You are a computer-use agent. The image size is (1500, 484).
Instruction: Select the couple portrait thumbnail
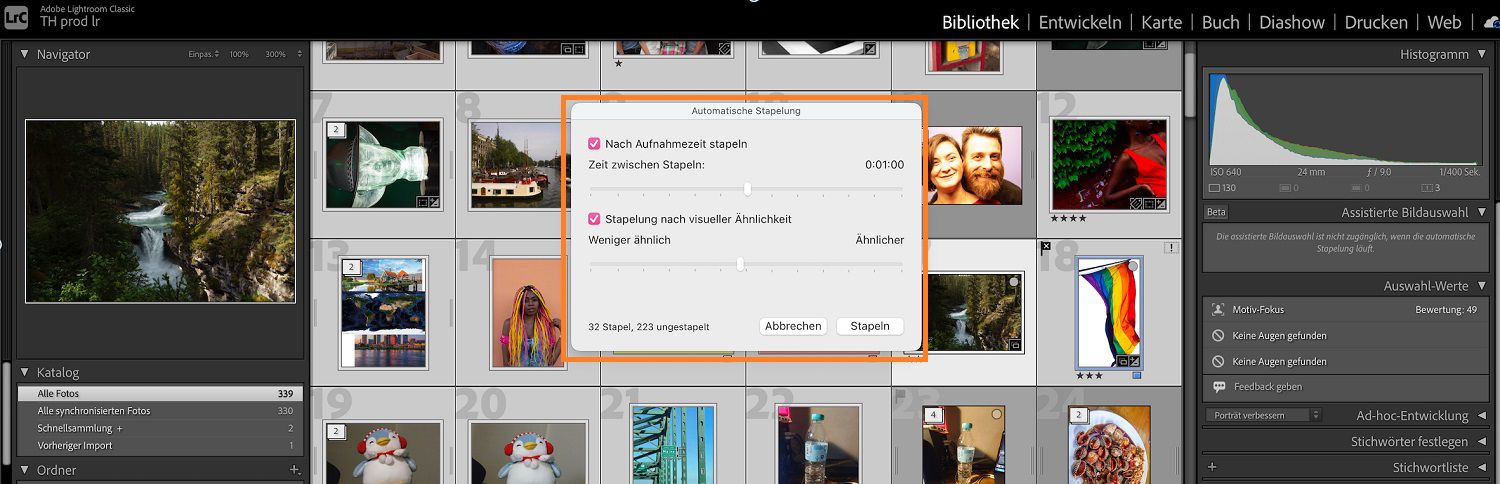click(974, 166)
